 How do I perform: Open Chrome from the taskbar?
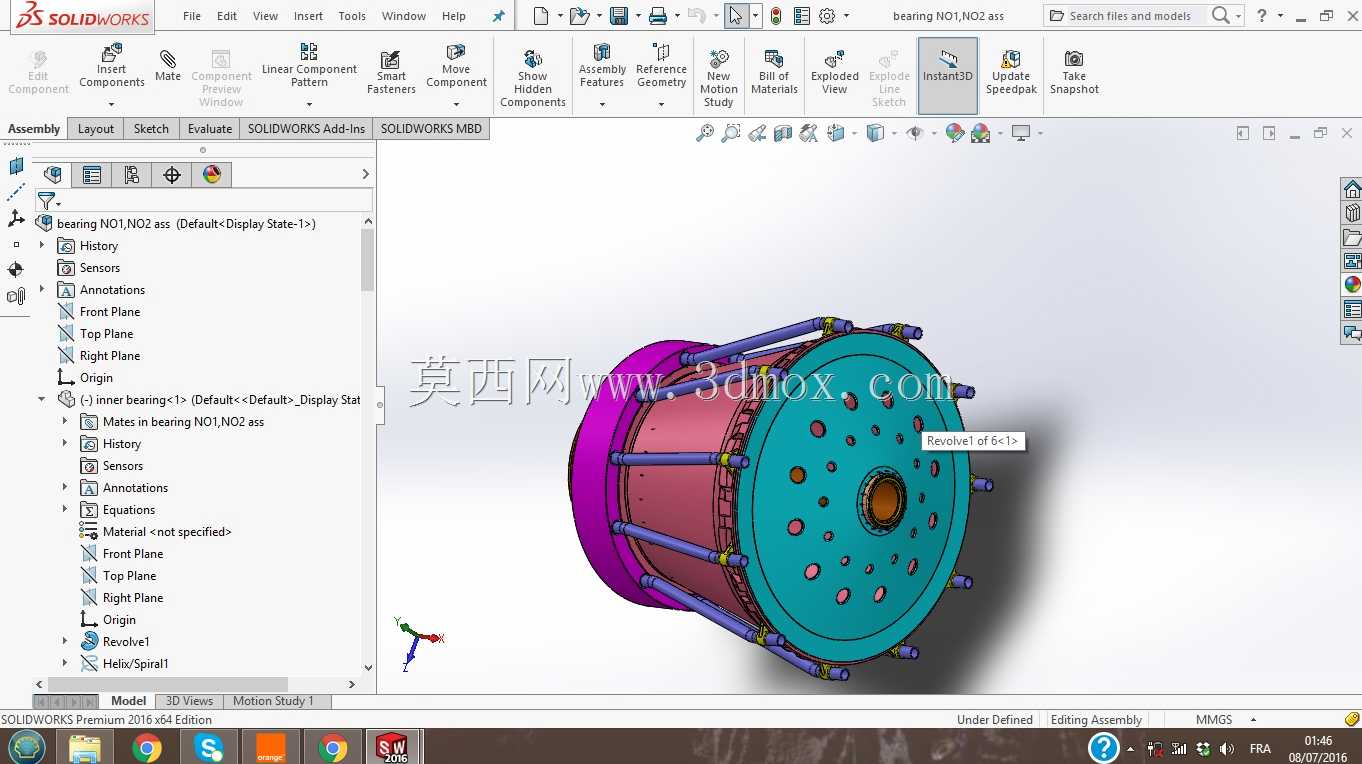pyautogui.click(x=147, y=747)
